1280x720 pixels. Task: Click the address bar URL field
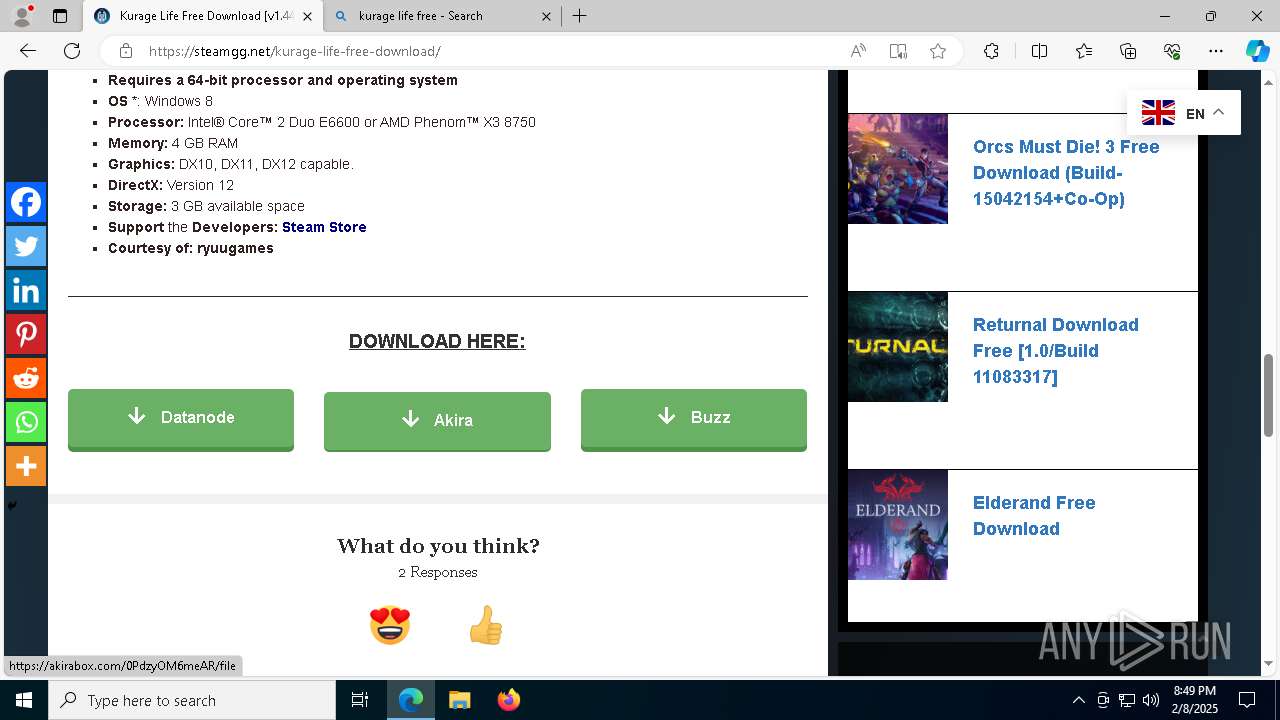490,51
